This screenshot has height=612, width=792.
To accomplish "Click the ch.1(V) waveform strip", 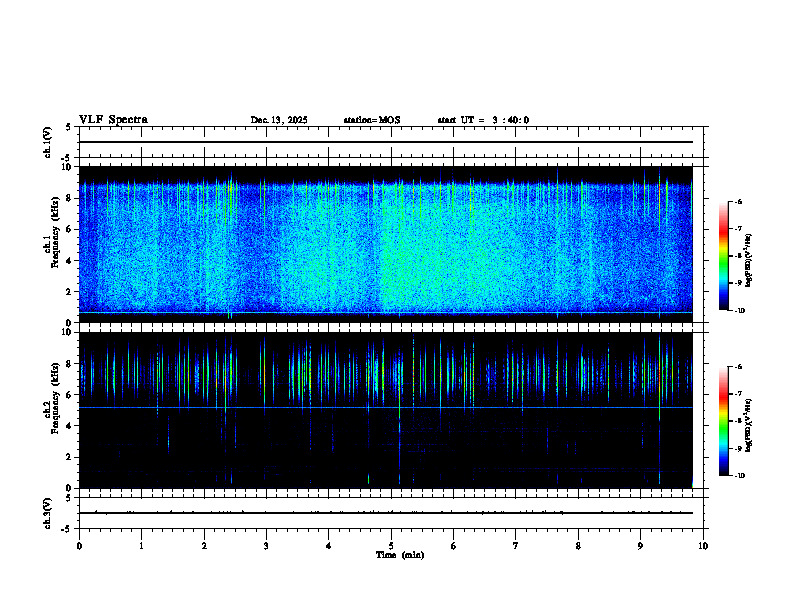I will pyautogui.click(x=393, y=142).
